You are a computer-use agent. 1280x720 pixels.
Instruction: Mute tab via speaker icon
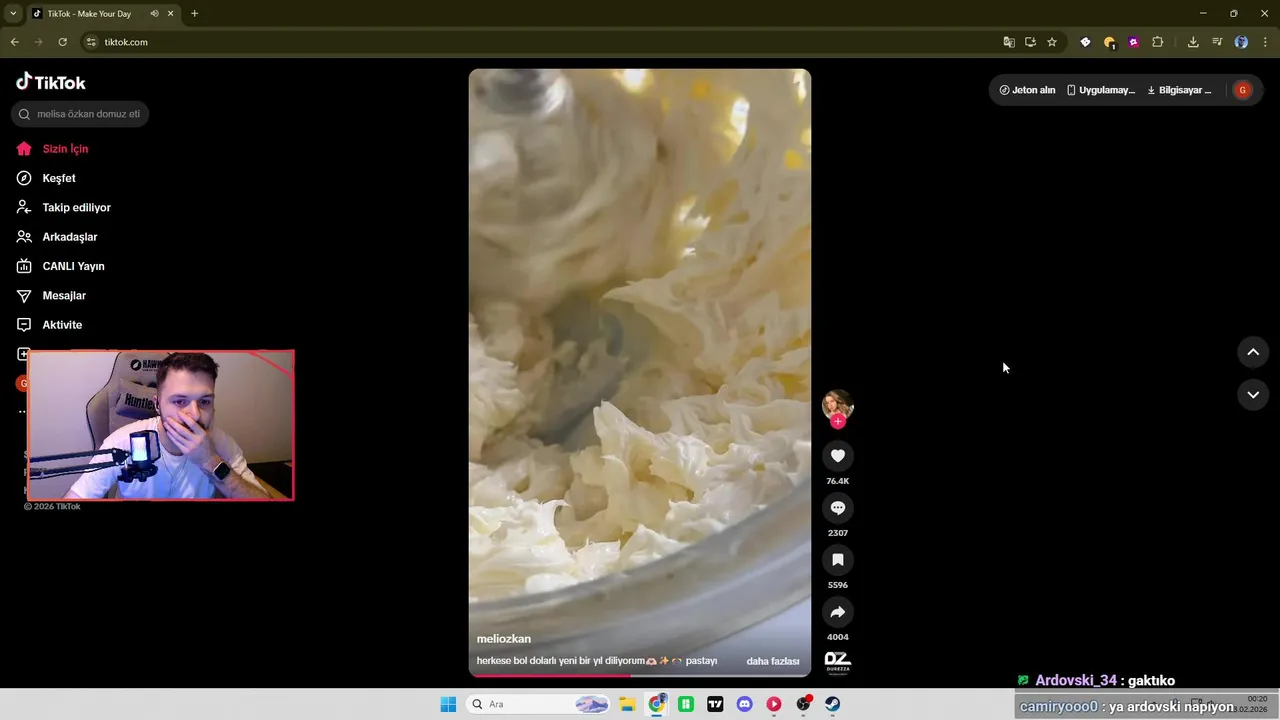pos(154,14)
